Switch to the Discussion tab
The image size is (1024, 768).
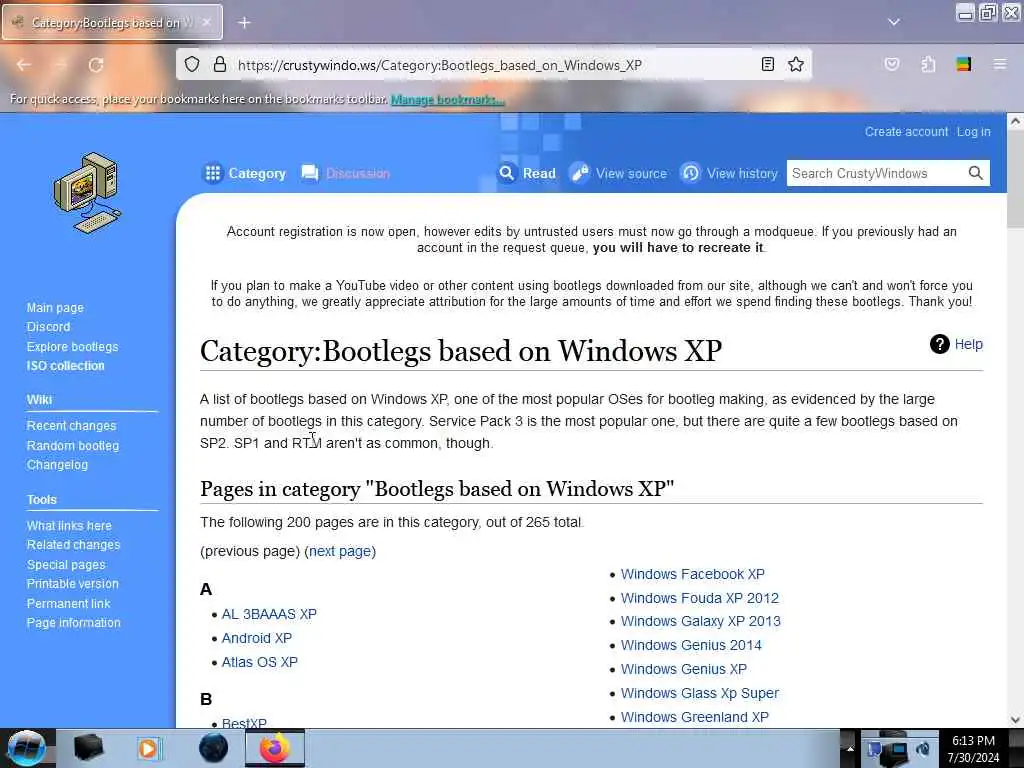click(x=345, y=173)
